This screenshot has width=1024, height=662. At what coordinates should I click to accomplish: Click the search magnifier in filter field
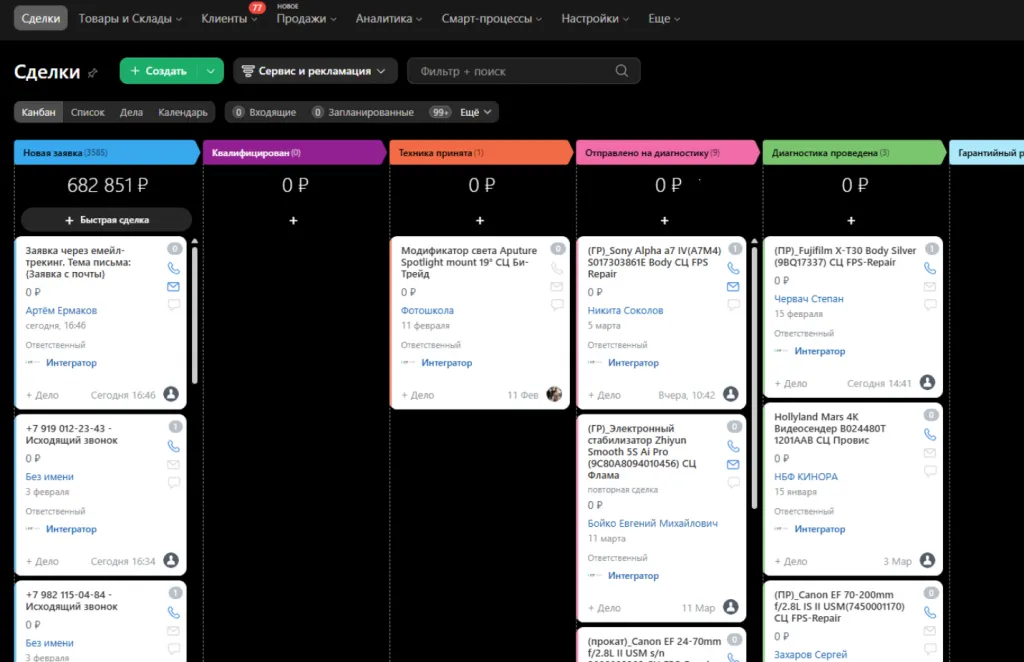click(622, 71)
